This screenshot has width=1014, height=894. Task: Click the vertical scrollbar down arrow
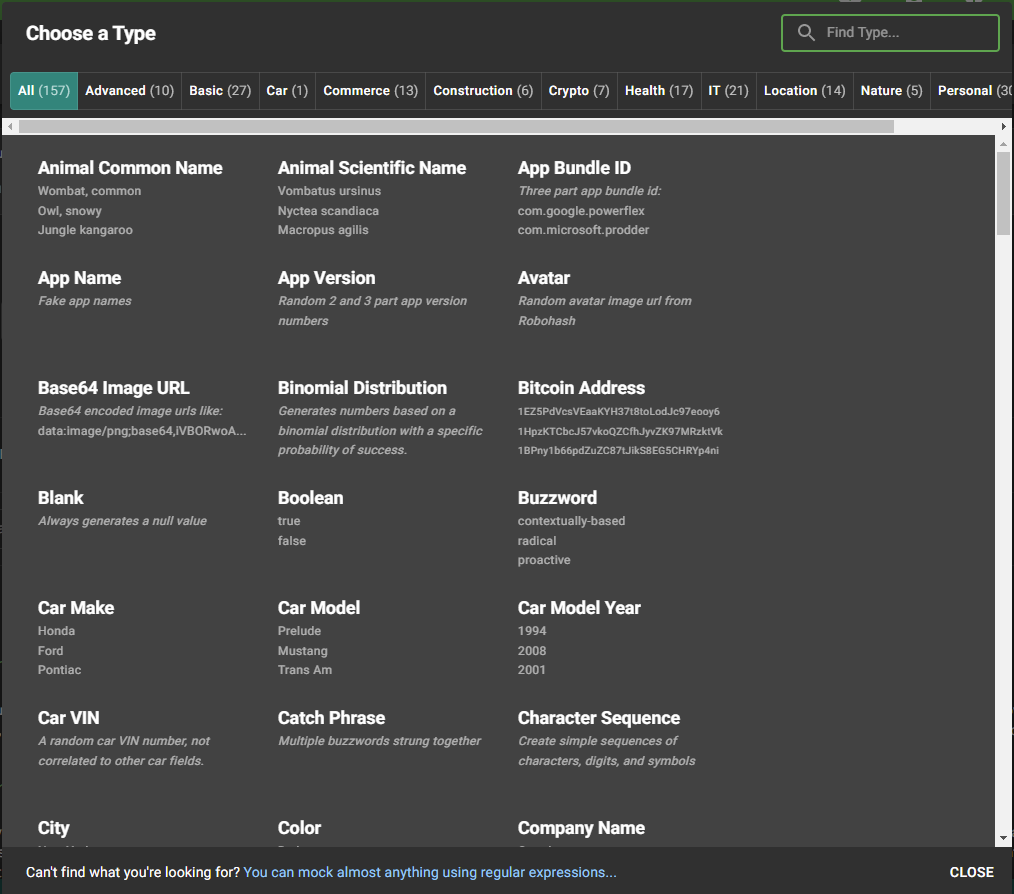point(1004,838)
